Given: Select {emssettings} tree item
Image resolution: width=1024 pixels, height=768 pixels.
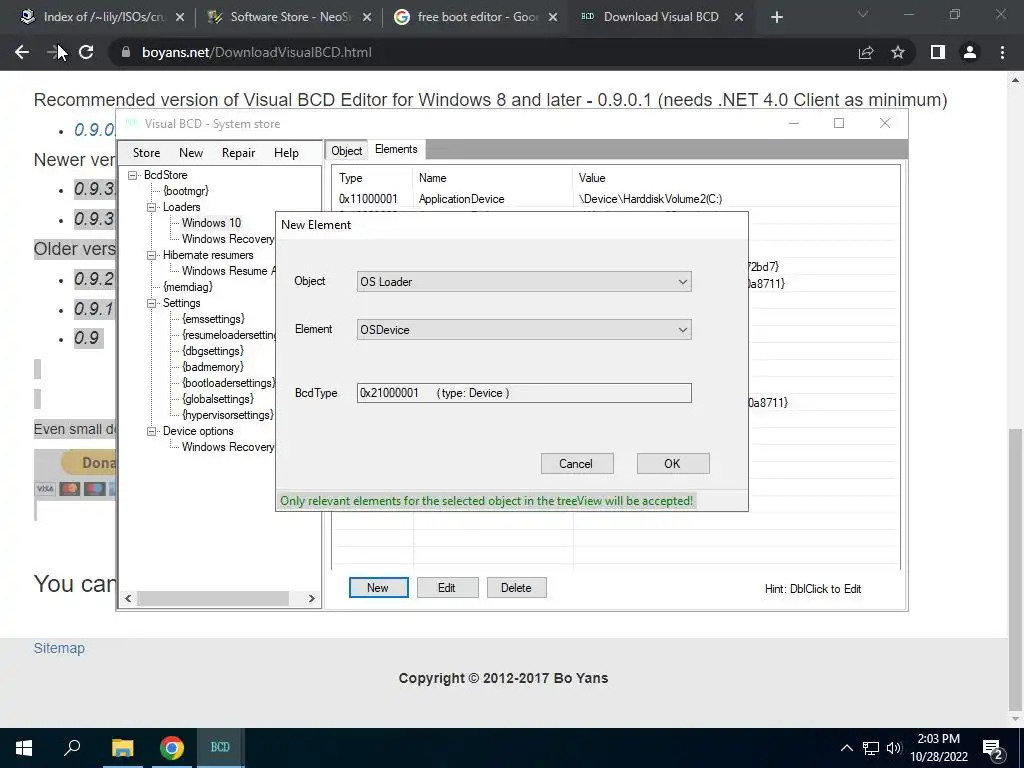Looking at the screenshot, I should click(214, 319).
